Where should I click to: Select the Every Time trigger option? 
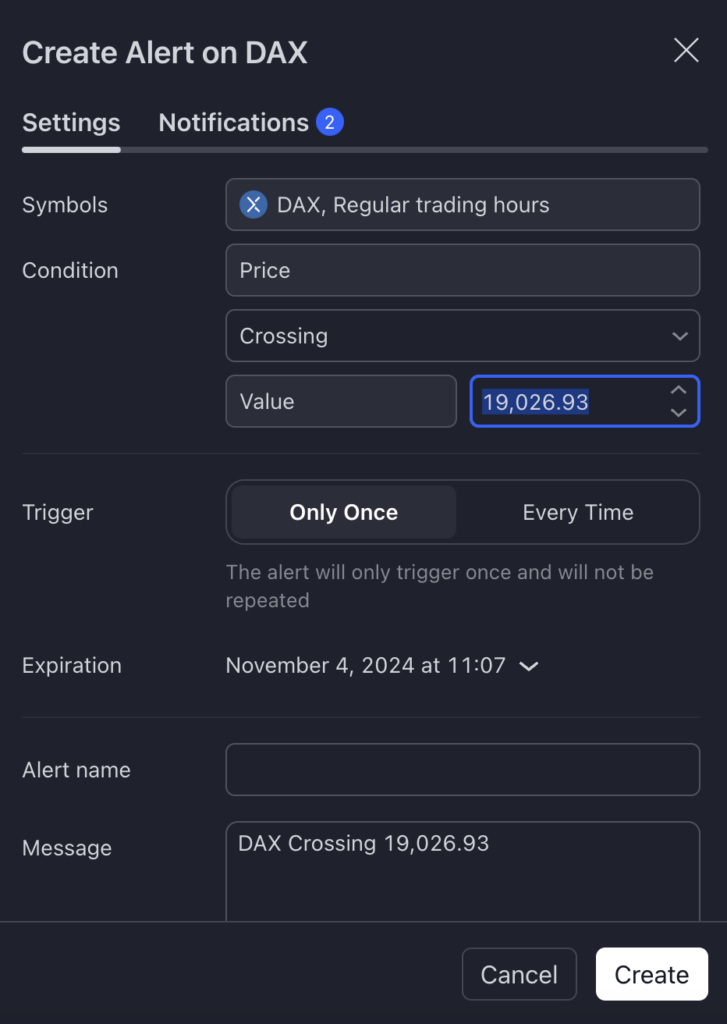pyautogui.click(x=578, y=512)
